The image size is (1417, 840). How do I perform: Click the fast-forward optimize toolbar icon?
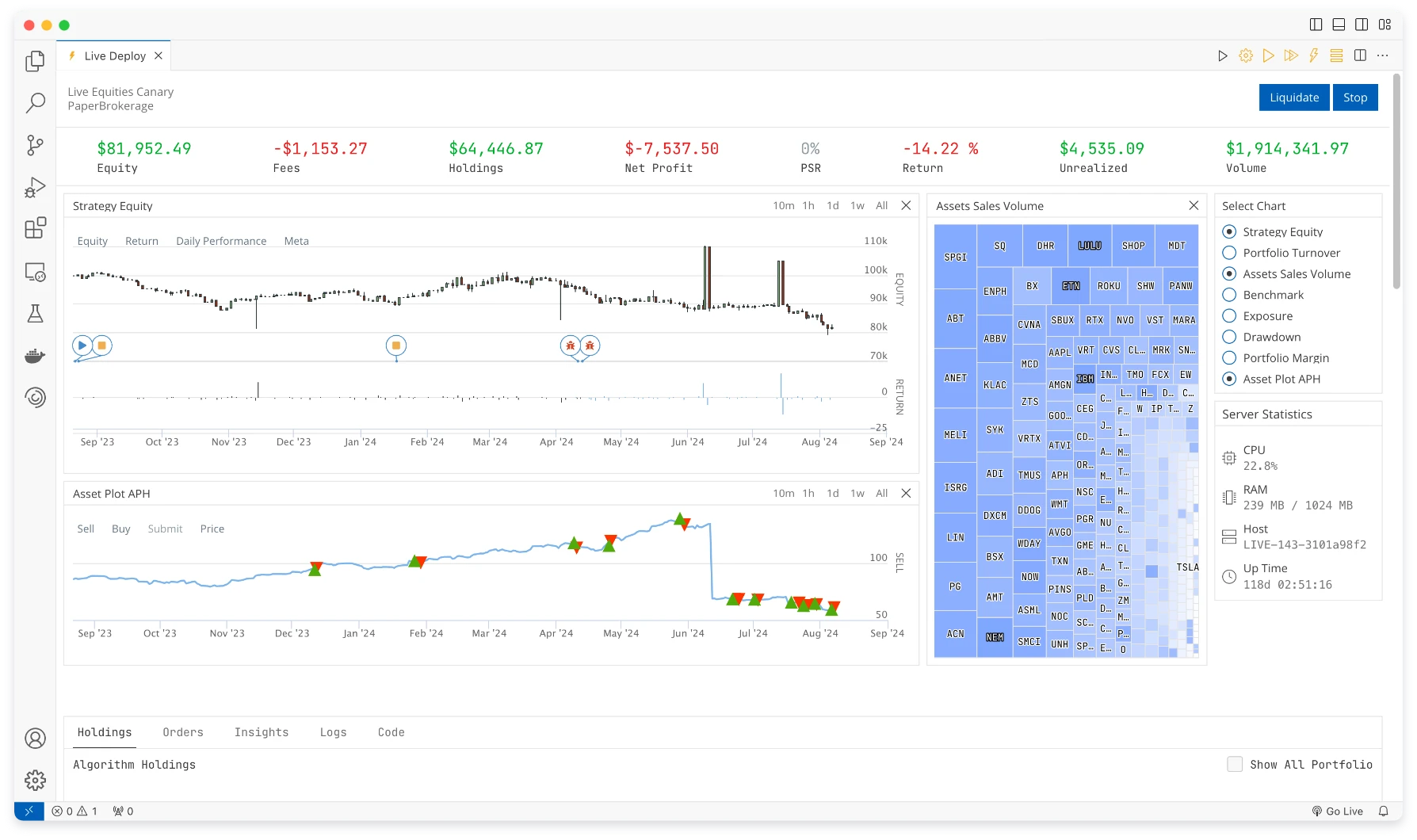pos(1291,55)
